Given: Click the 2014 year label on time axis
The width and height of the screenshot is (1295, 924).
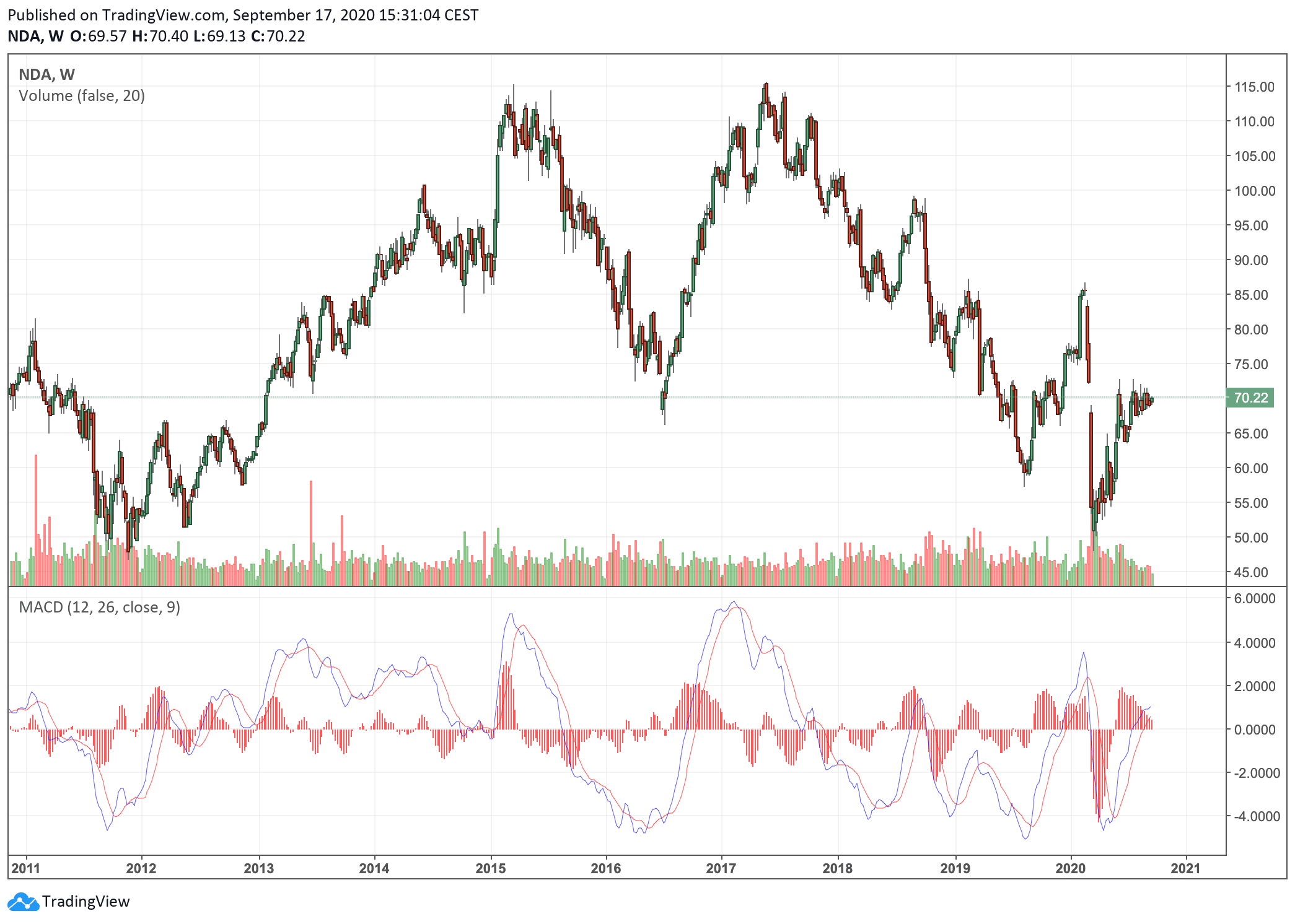Looking at the screenshot, I should pyautogui.click(x=374, y=868).
